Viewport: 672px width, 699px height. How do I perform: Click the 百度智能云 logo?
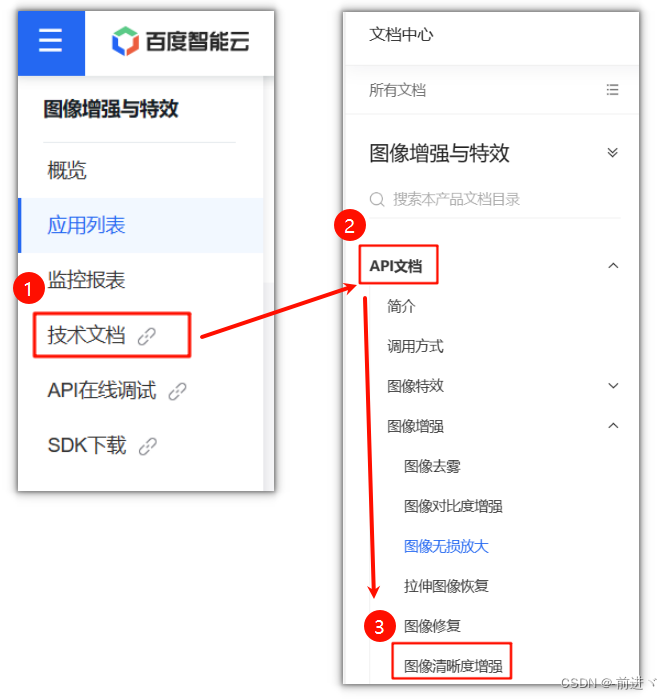(x=181, y=41)
